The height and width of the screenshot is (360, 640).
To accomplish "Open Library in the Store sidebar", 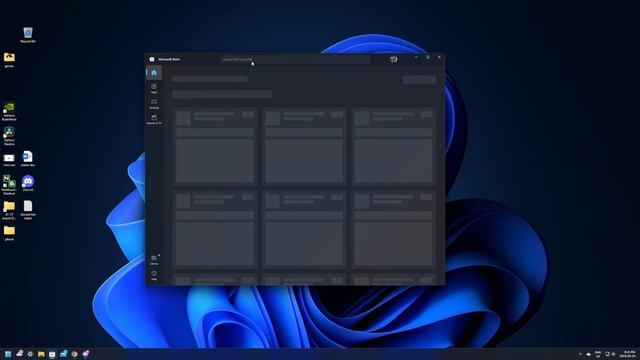I will pyautogui.click(x=154, y=260).
